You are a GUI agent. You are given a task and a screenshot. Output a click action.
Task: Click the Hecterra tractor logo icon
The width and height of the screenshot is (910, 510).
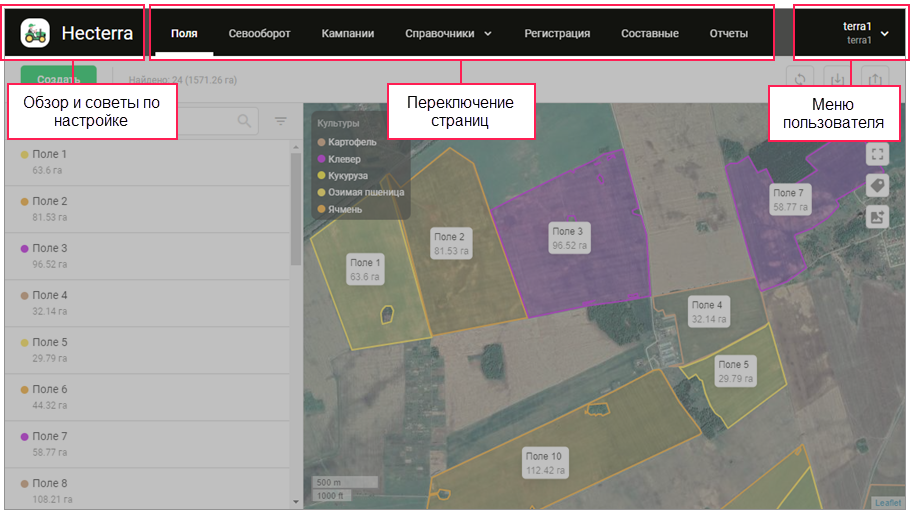coord(35,33)
